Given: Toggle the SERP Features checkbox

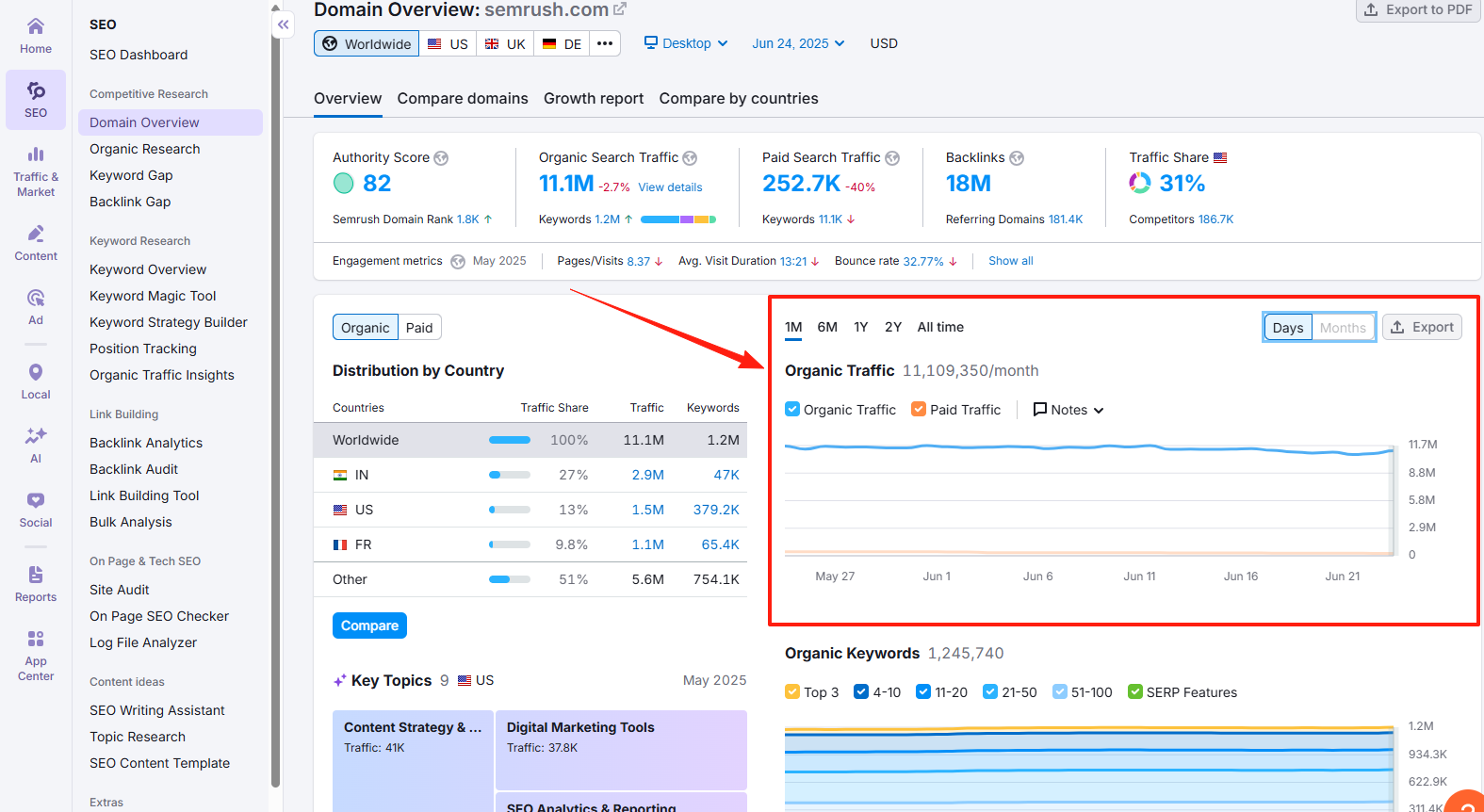Looking at the screenshot, I should [x=1135, y=692].
